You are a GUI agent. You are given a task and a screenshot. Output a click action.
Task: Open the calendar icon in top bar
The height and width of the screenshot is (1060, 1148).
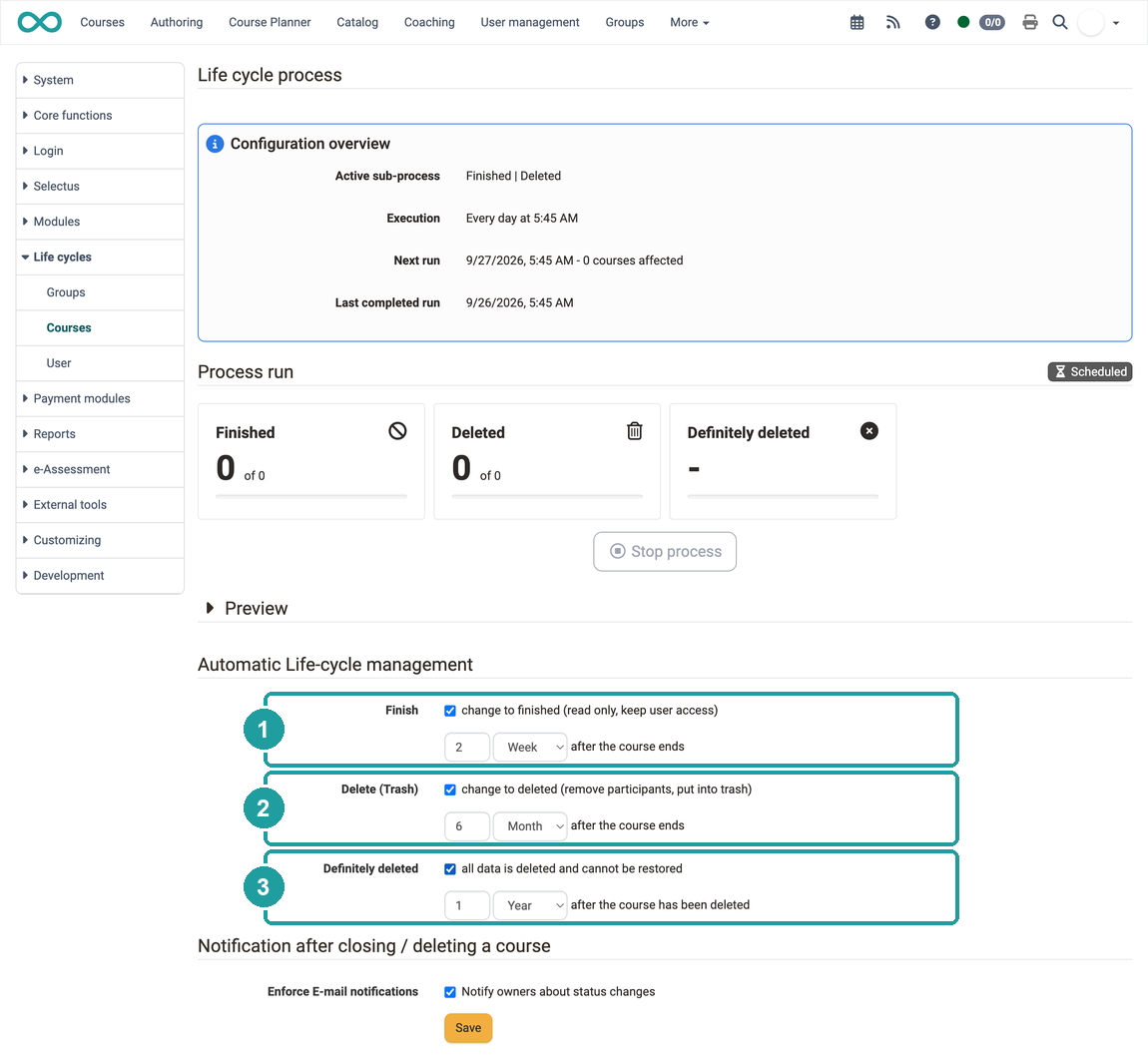[857, 22]
